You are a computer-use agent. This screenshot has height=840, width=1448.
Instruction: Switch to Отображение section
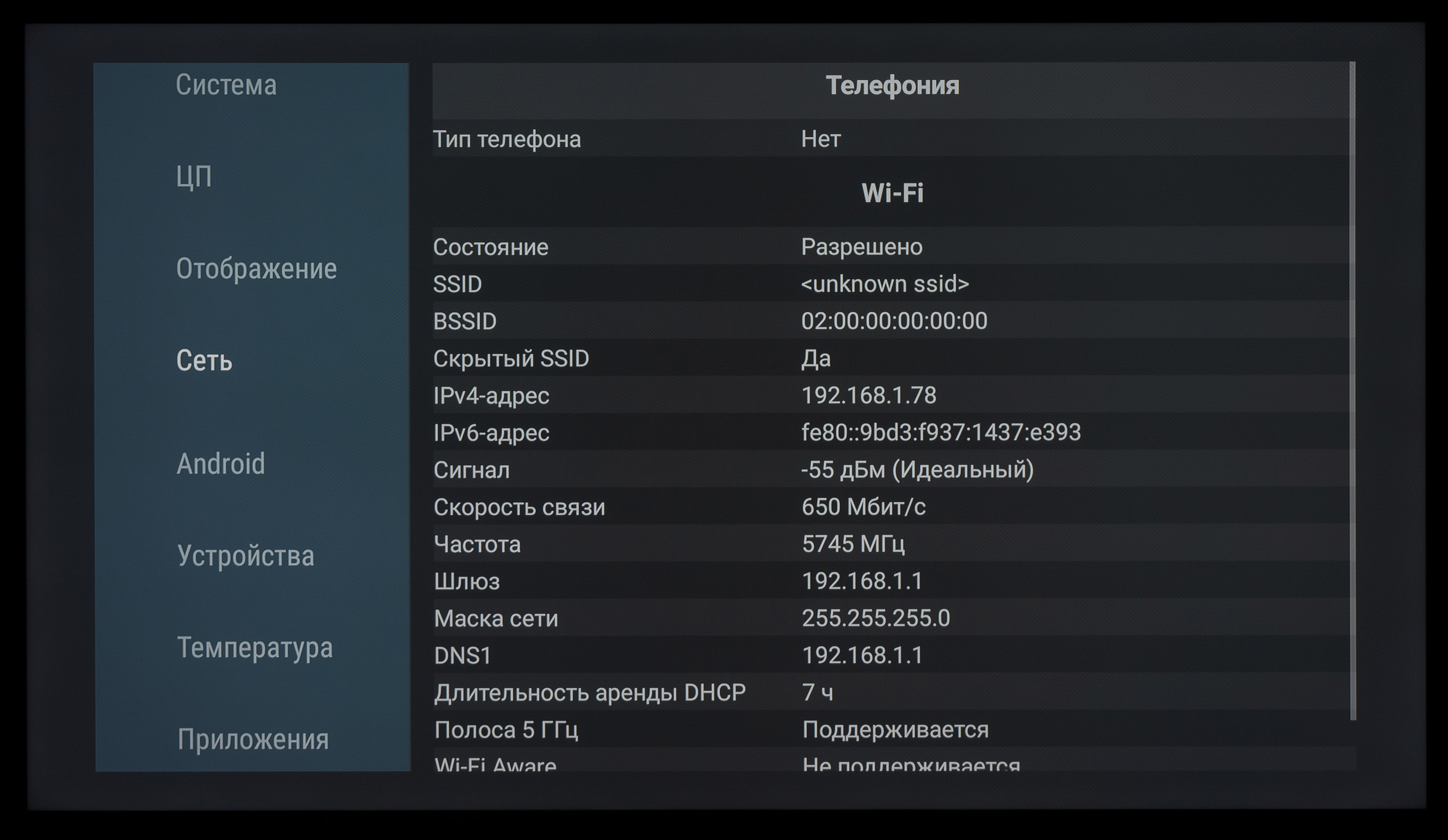(x=256, y=269)
